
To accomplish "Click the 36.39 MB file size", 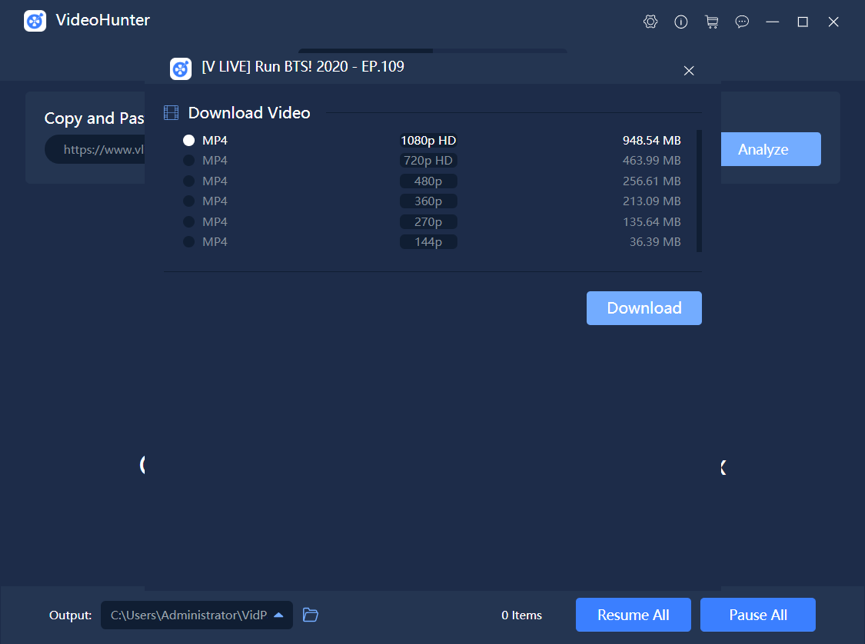I will (655, 242).
